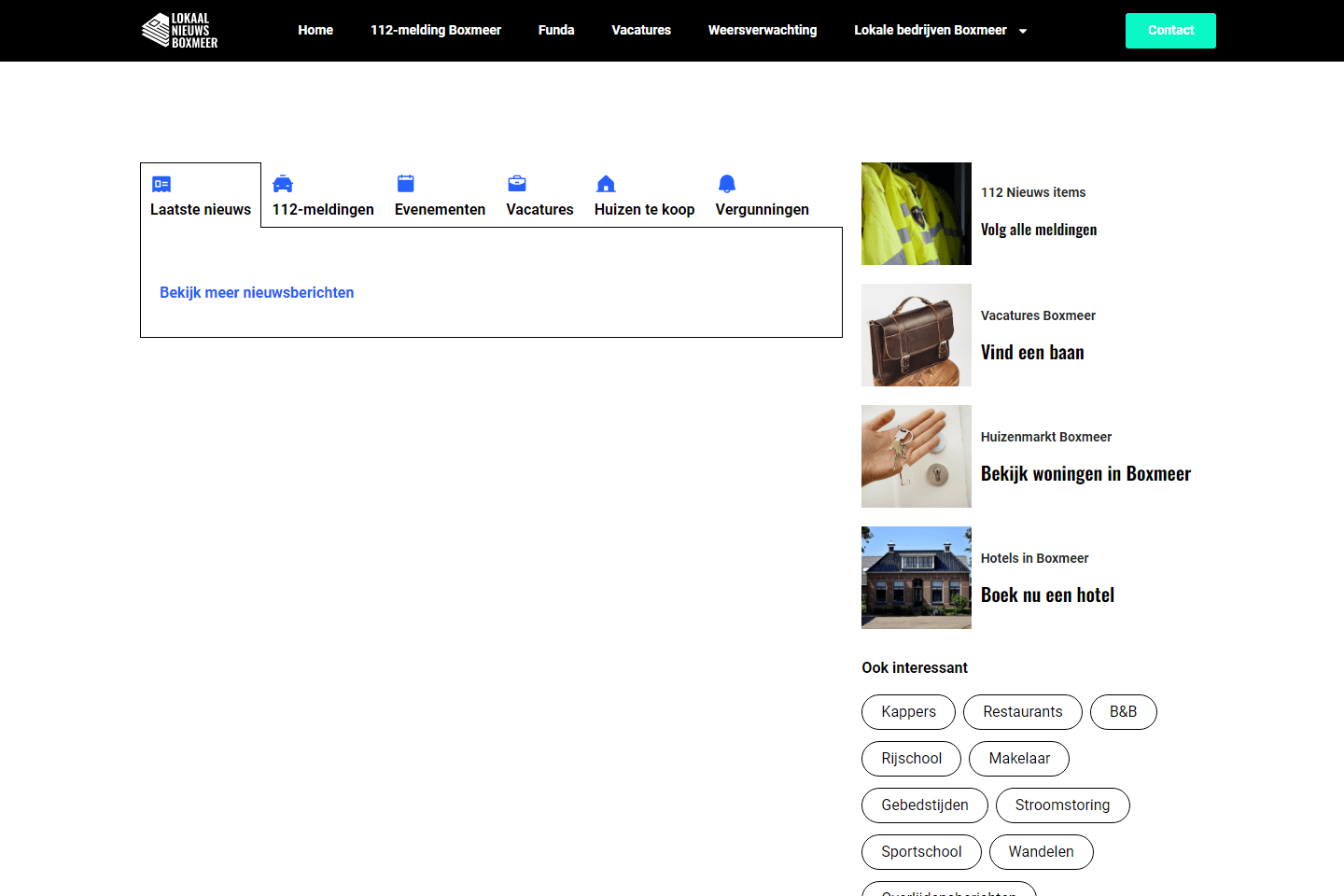Viewport: 1344px width, 896px height.
Task: Click the police car icon for 112-meldingen
Action: click(x=283, y=184)
